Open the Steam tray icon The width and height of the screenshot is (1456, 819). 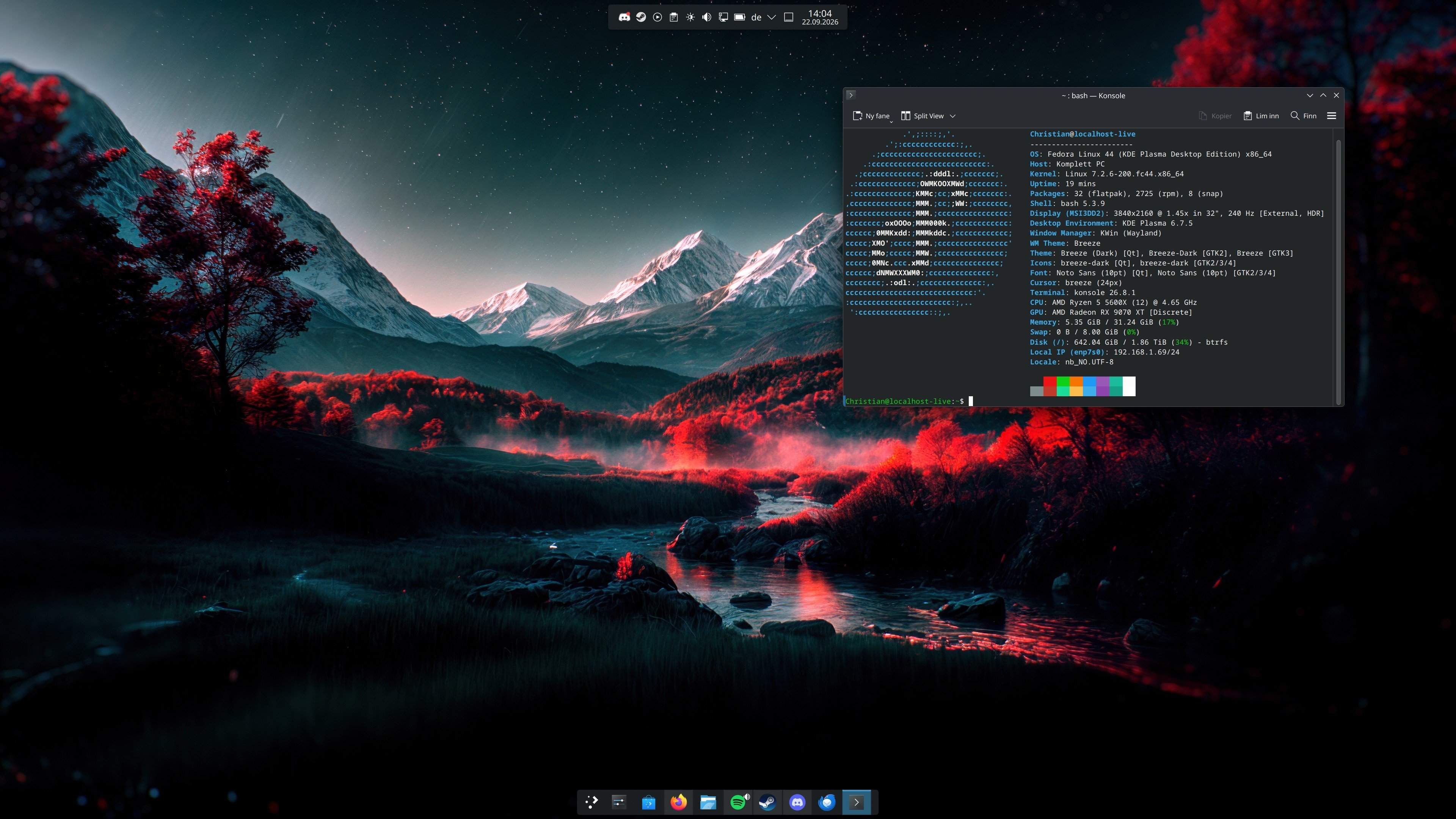pos(641,17)
